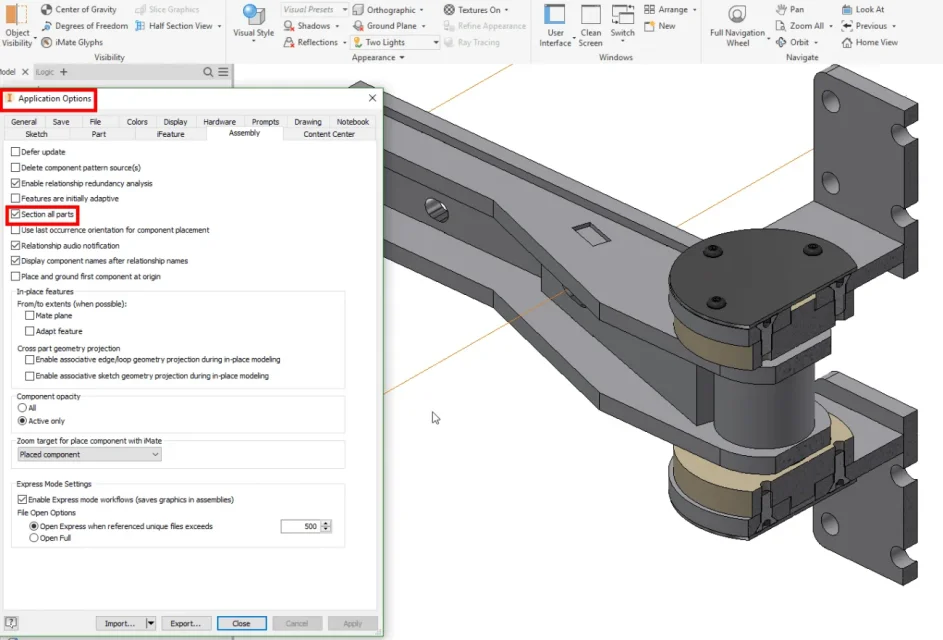Enable the Defer update checkbox
Image resolution: width=943 pixels, height=640 pixels.
tap(16, 152)
